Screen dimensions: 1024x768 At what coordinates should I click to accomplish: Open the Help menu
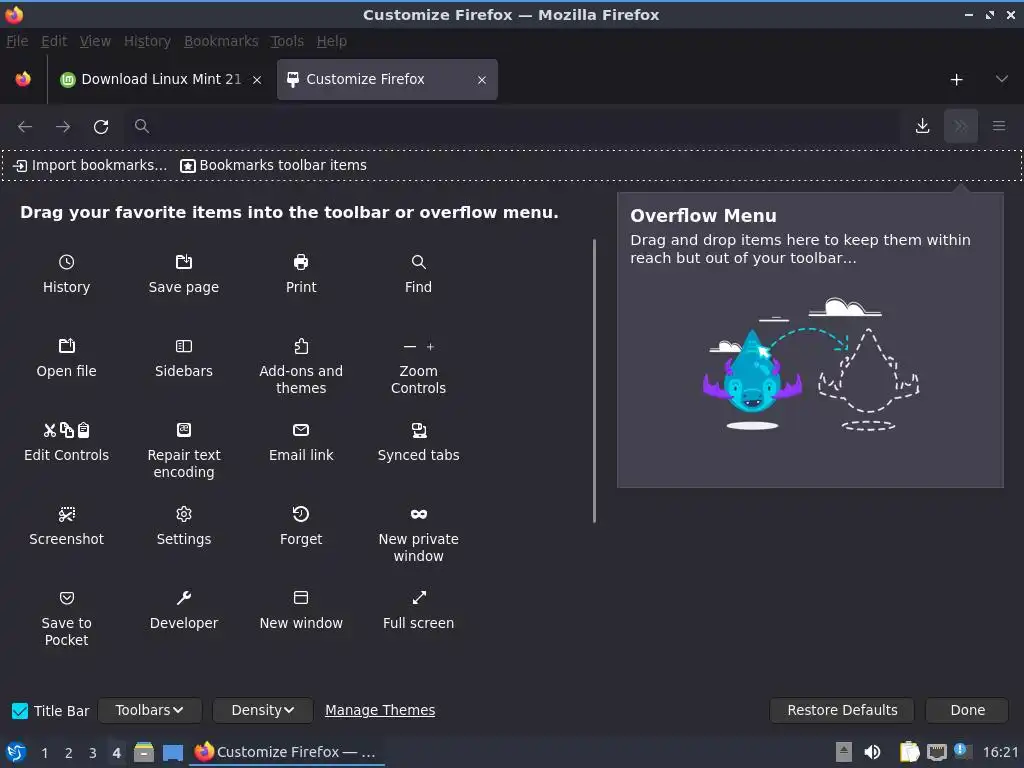coord(331,41)
